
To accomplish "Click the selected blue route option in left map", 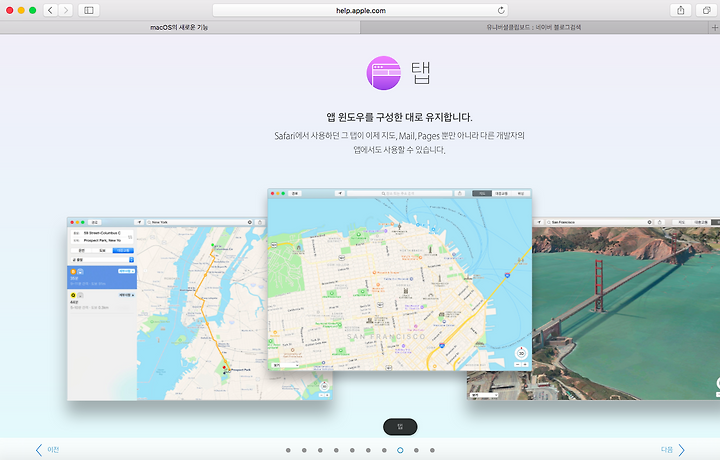I will coord(102,277).
